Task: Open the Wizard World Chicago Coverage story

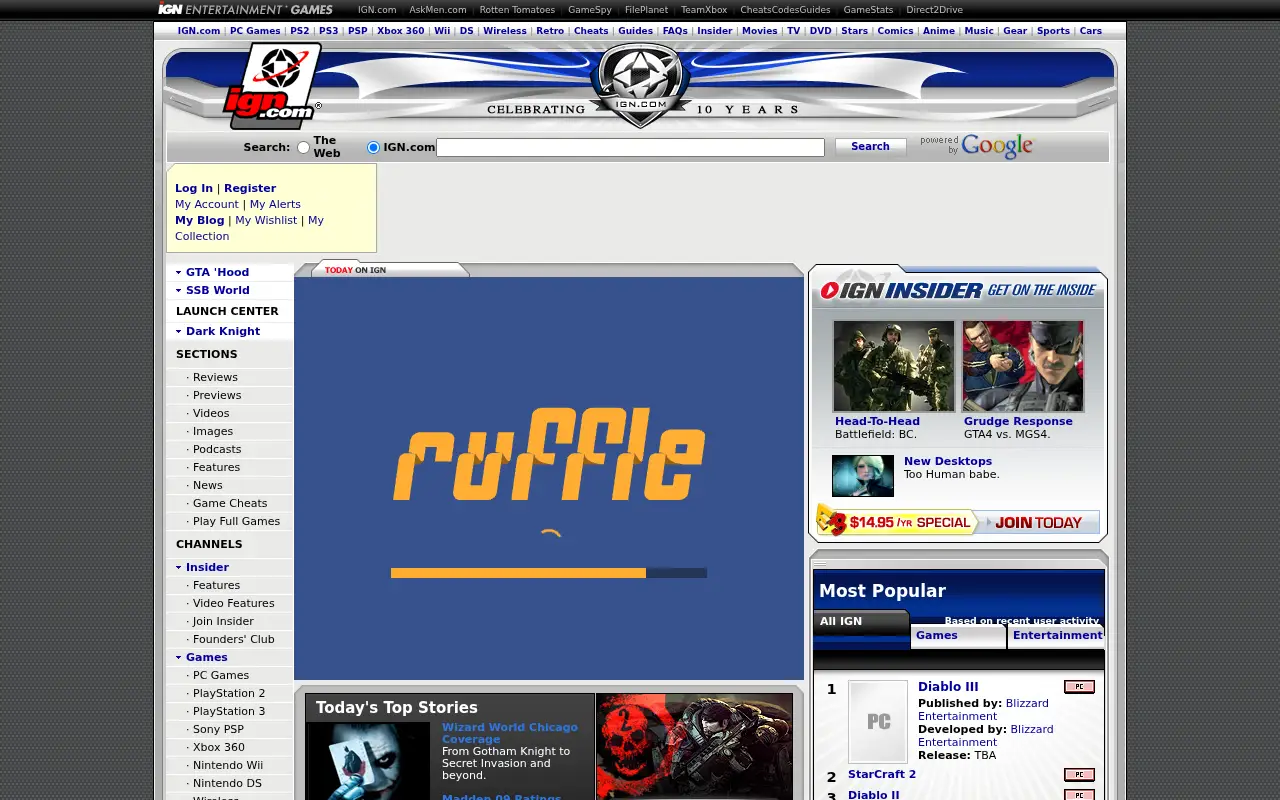Action: point(510,733)
